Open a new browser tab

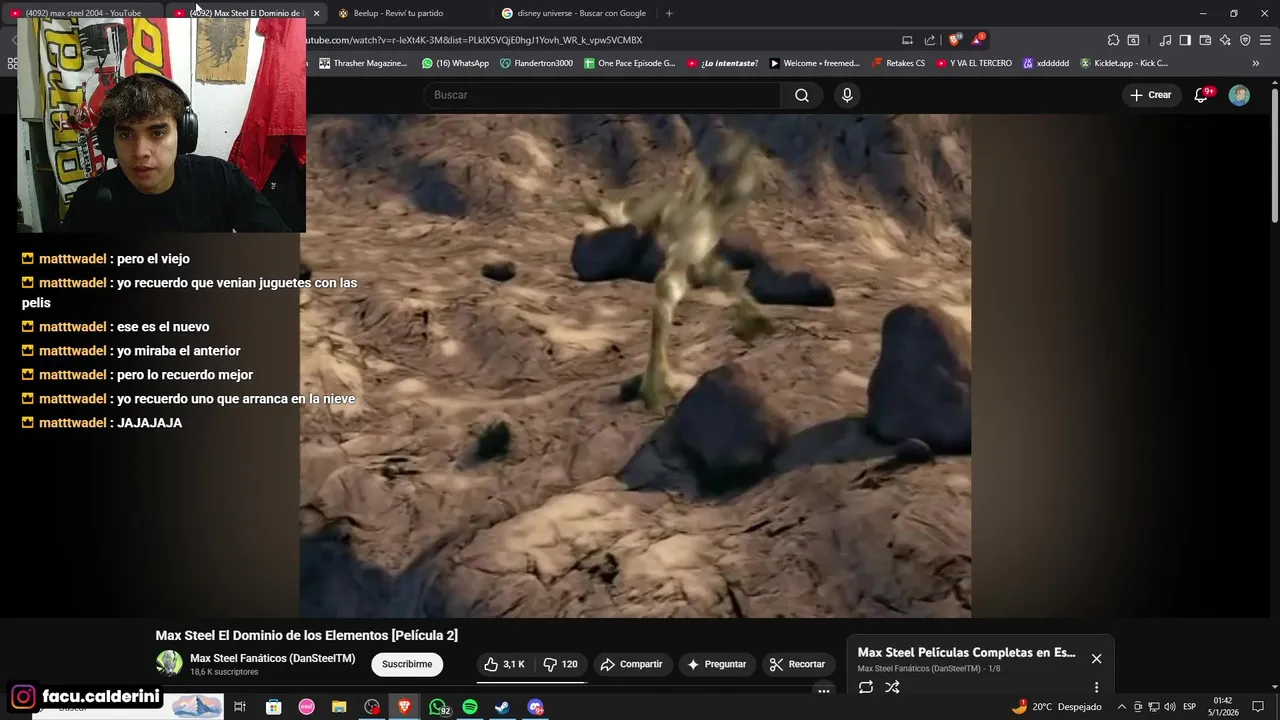[669, 13]
